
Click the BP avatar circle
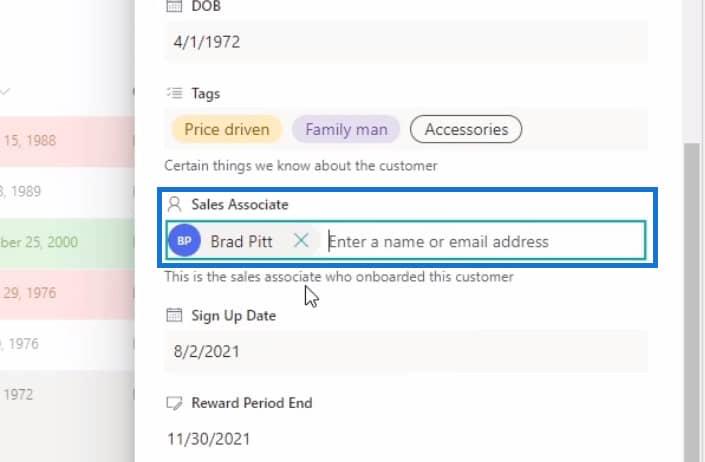coord(184,241)
